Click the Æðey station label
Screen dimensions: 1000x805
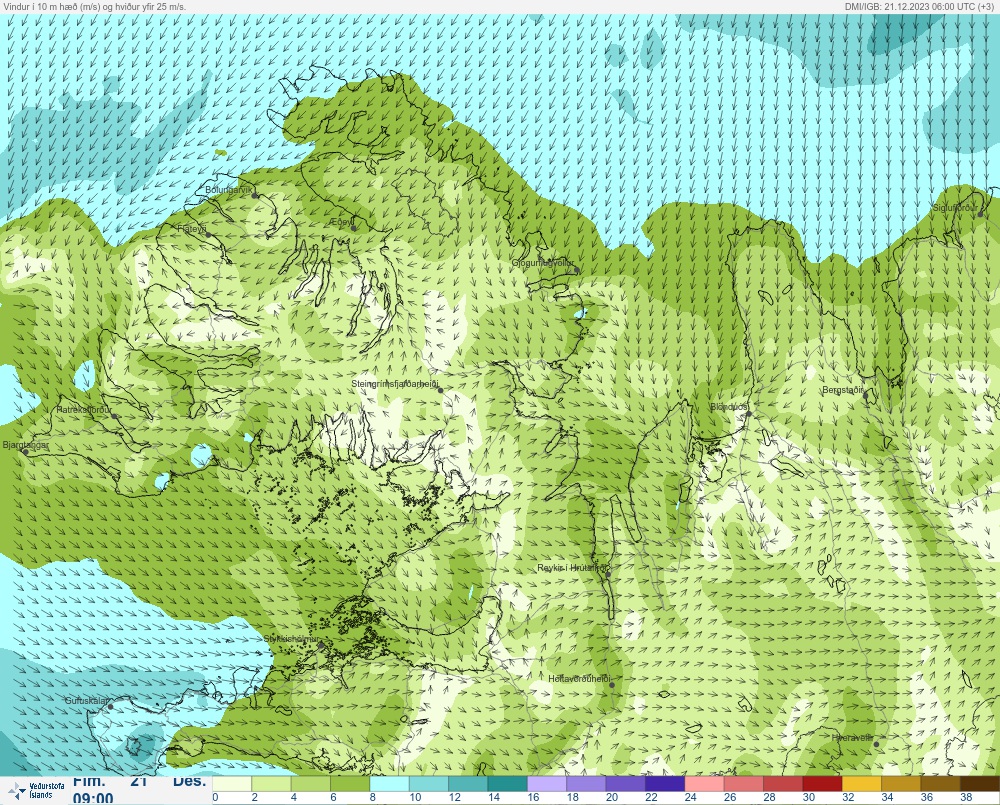coord(342,221)
